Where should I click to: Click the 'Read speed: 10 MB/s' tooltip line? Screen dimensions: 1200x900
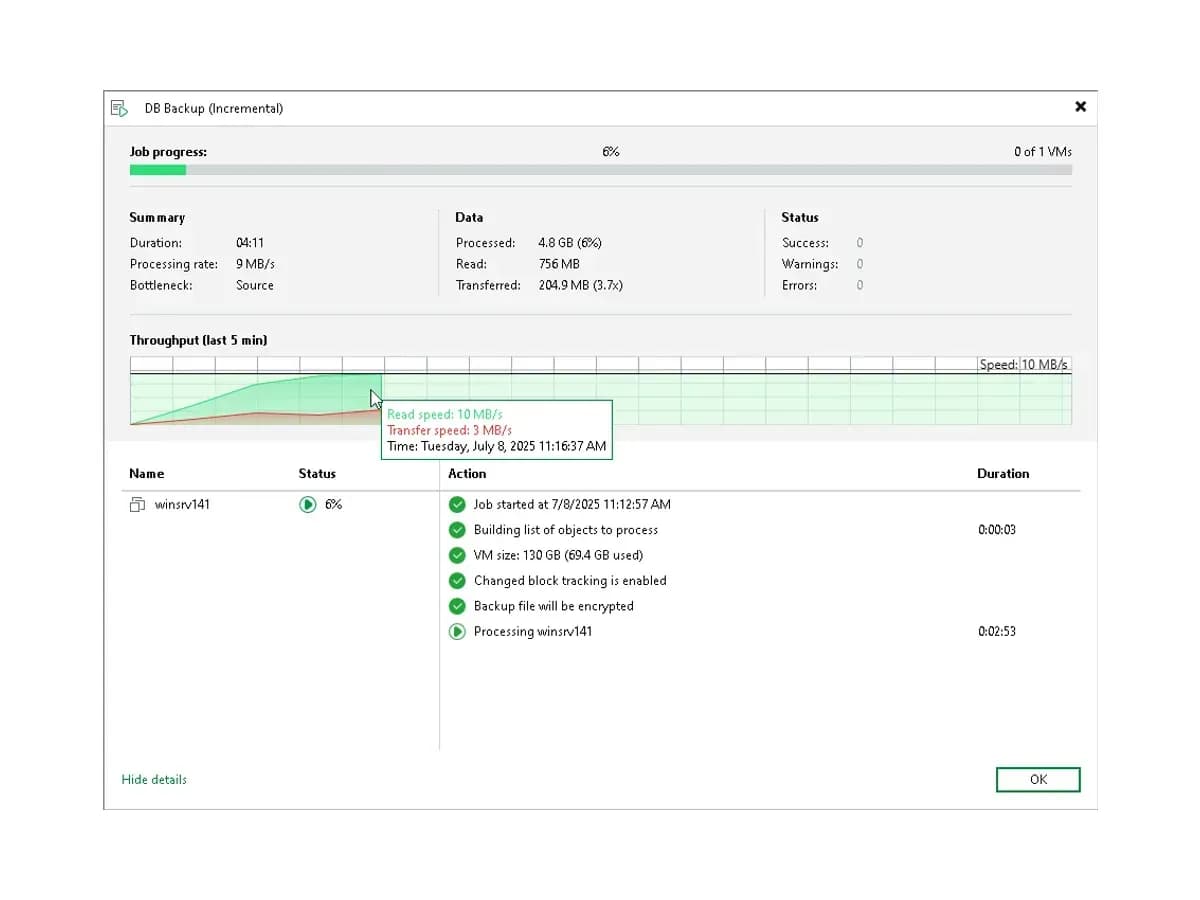tap(445, 414)
